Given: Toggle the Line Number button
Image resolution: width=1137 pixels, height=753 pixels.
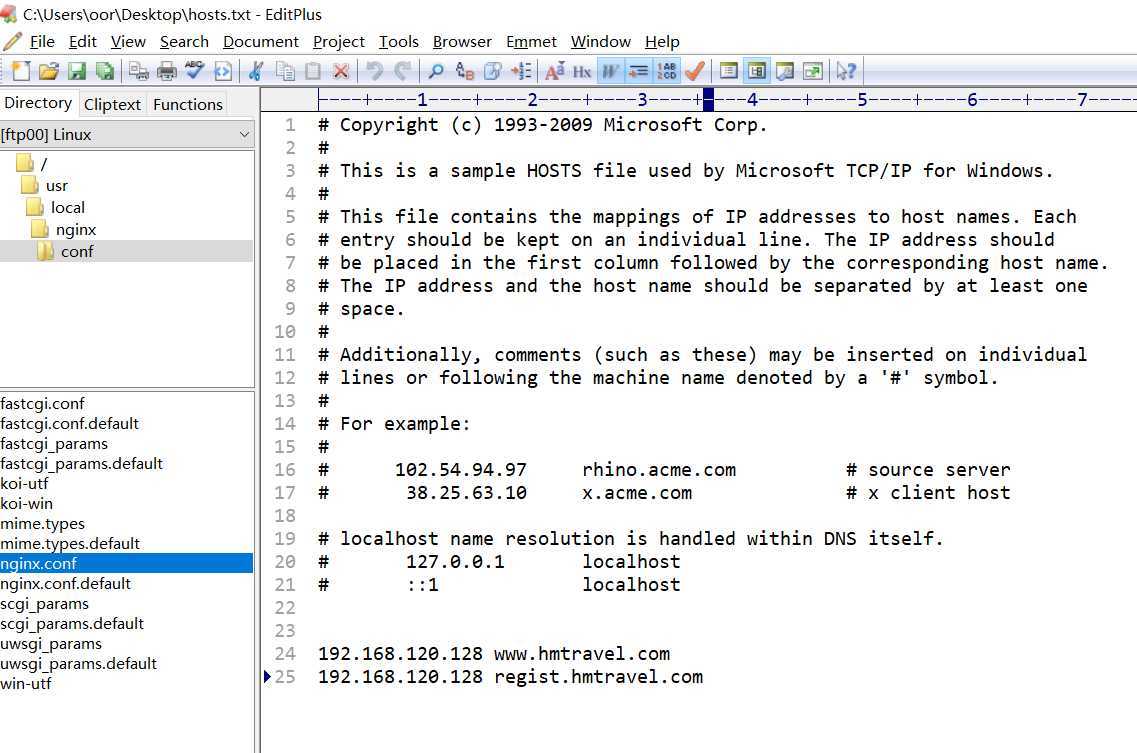Looking at the screenshot, I should pyautogui.click(x=666, y=70).
